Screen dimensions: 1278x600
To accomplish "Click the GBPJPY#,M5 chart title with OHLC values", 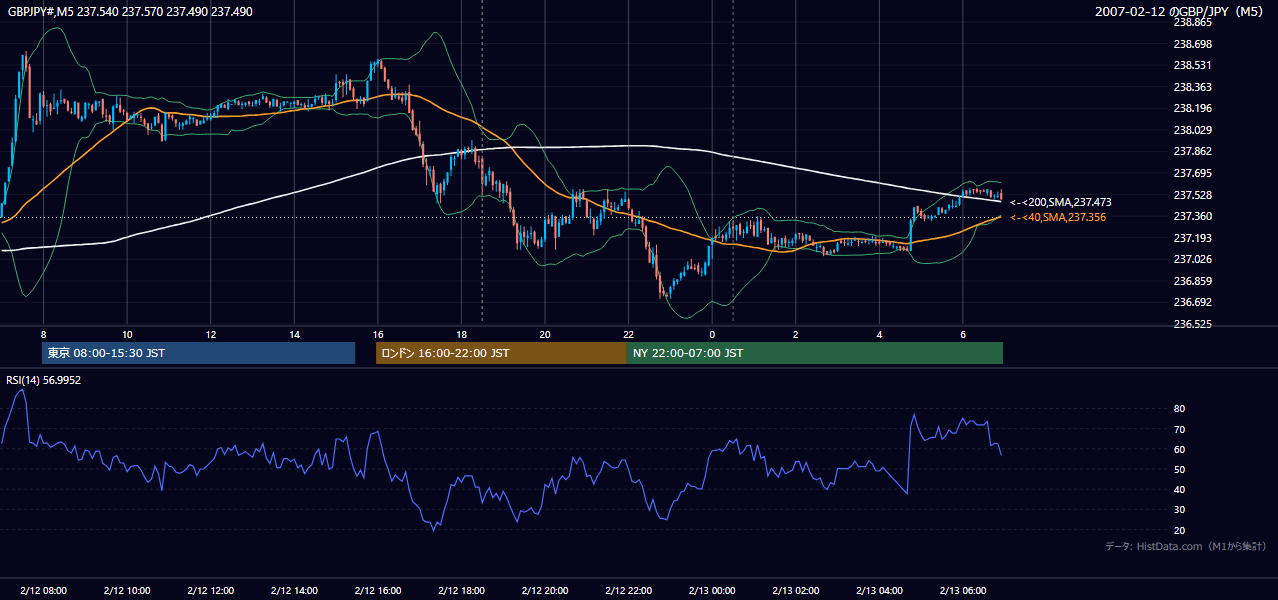I will click(130, 11).
